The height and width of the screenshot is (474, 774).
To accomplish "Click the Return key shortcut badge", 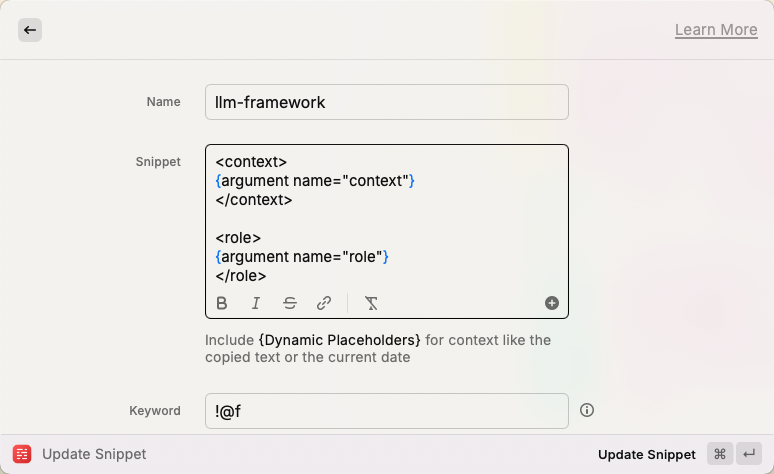I will tap(749, 454).
